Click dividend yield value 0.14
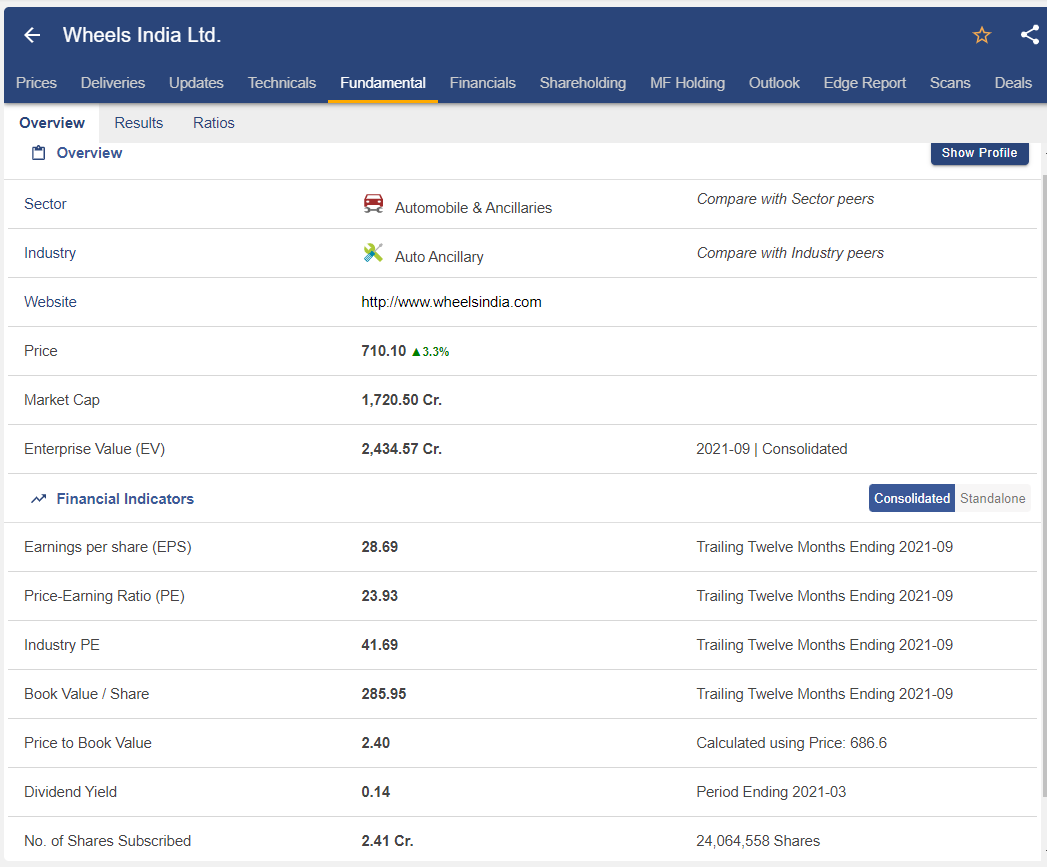1047x867 pixels. 375,792
